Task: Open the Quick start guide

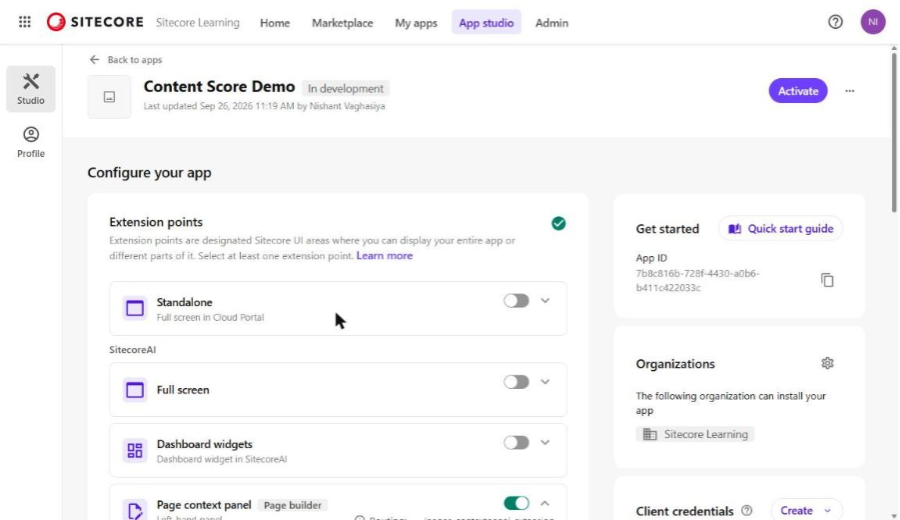Action: [x=781, y=229]
